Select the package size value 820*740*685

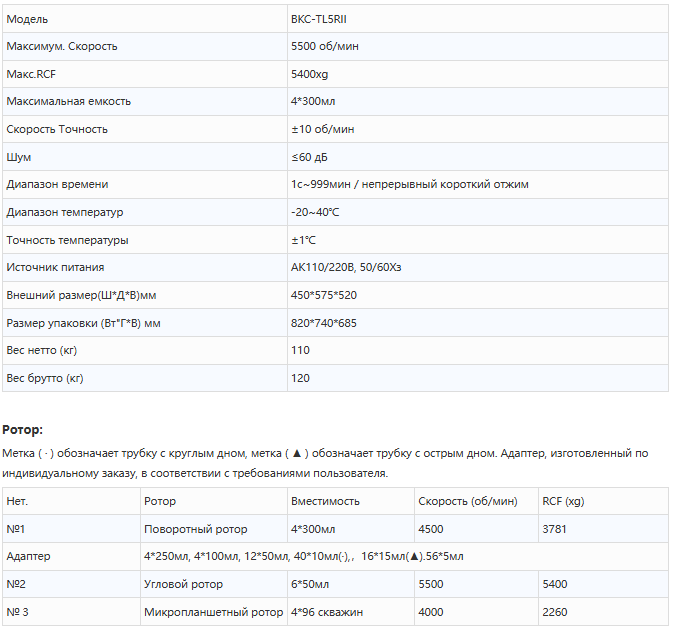323,323
